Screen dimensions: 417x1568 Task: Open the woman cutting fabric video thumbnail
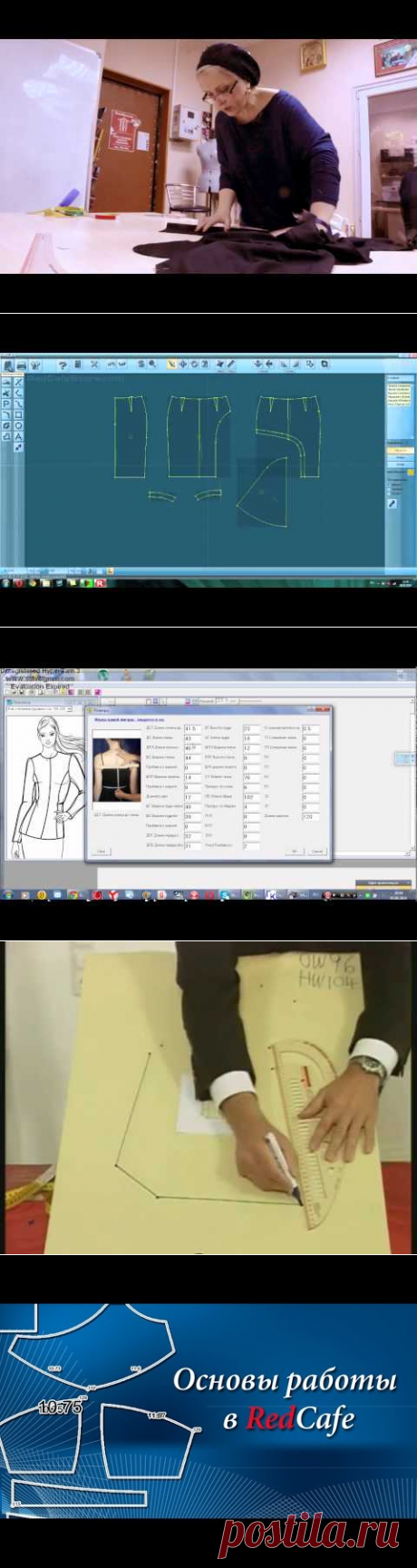[x=208, y=156]
